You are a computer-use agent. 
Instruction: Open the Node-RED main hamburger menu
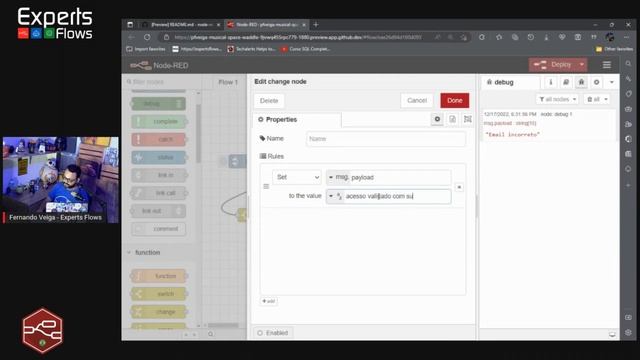point(607,65)
